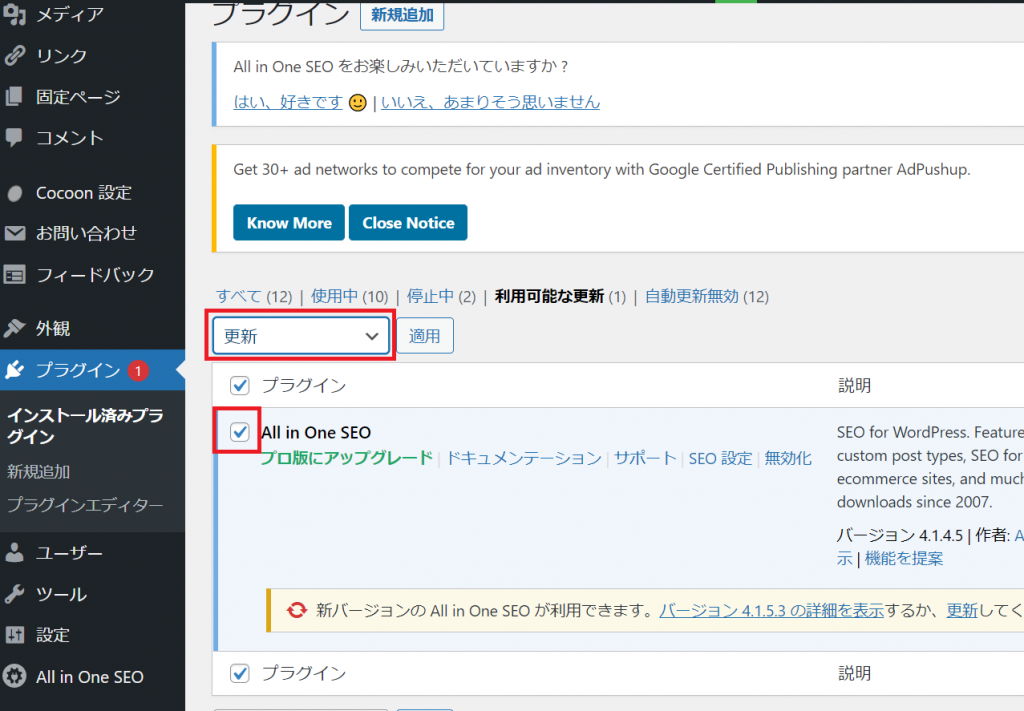
Task: Click はい、好きです link
Action: (288, 103)
